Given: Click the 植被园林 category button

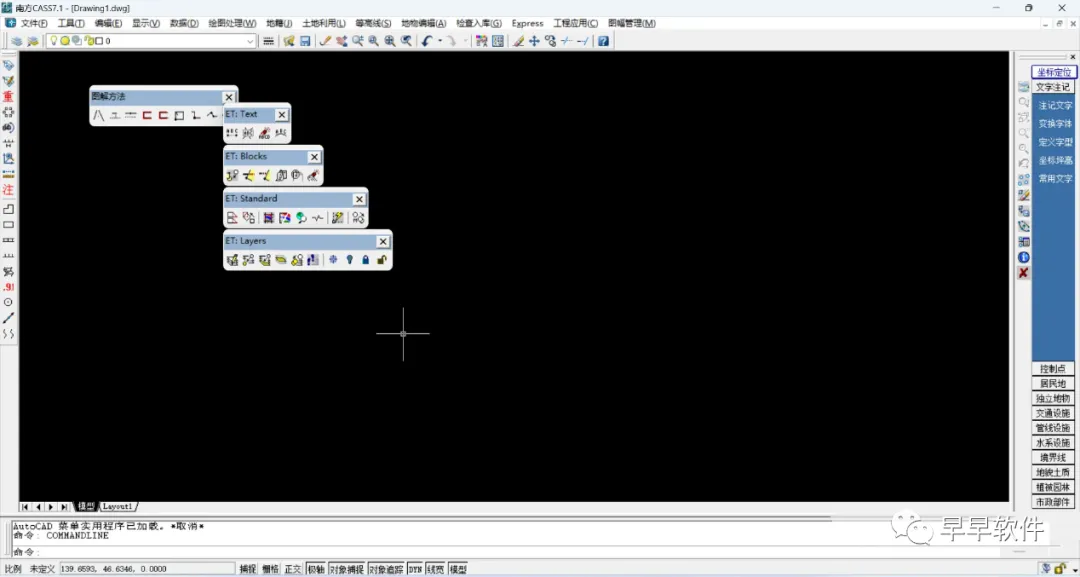Looking at the screenshot, I should (x=1053, y=487).
